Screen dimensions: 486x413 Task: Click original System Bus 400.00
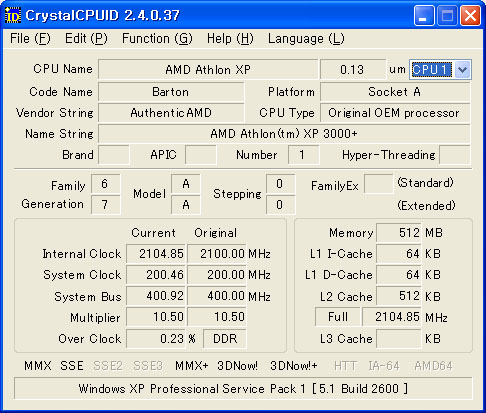pyautogui.click(x=217, y=296)
